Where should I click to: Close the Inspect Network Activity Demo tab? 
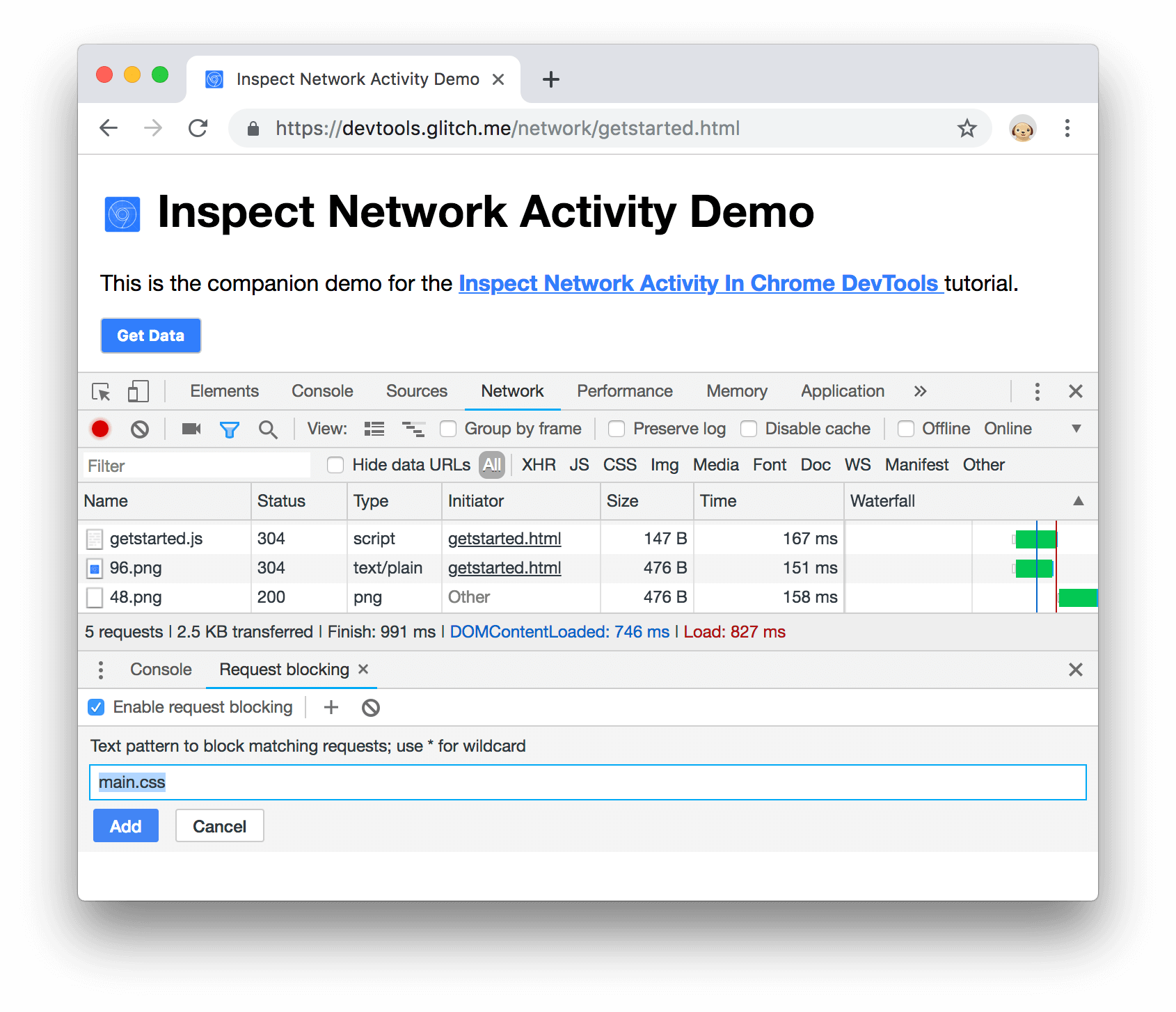pyautogui.click(x=498, y=79)
